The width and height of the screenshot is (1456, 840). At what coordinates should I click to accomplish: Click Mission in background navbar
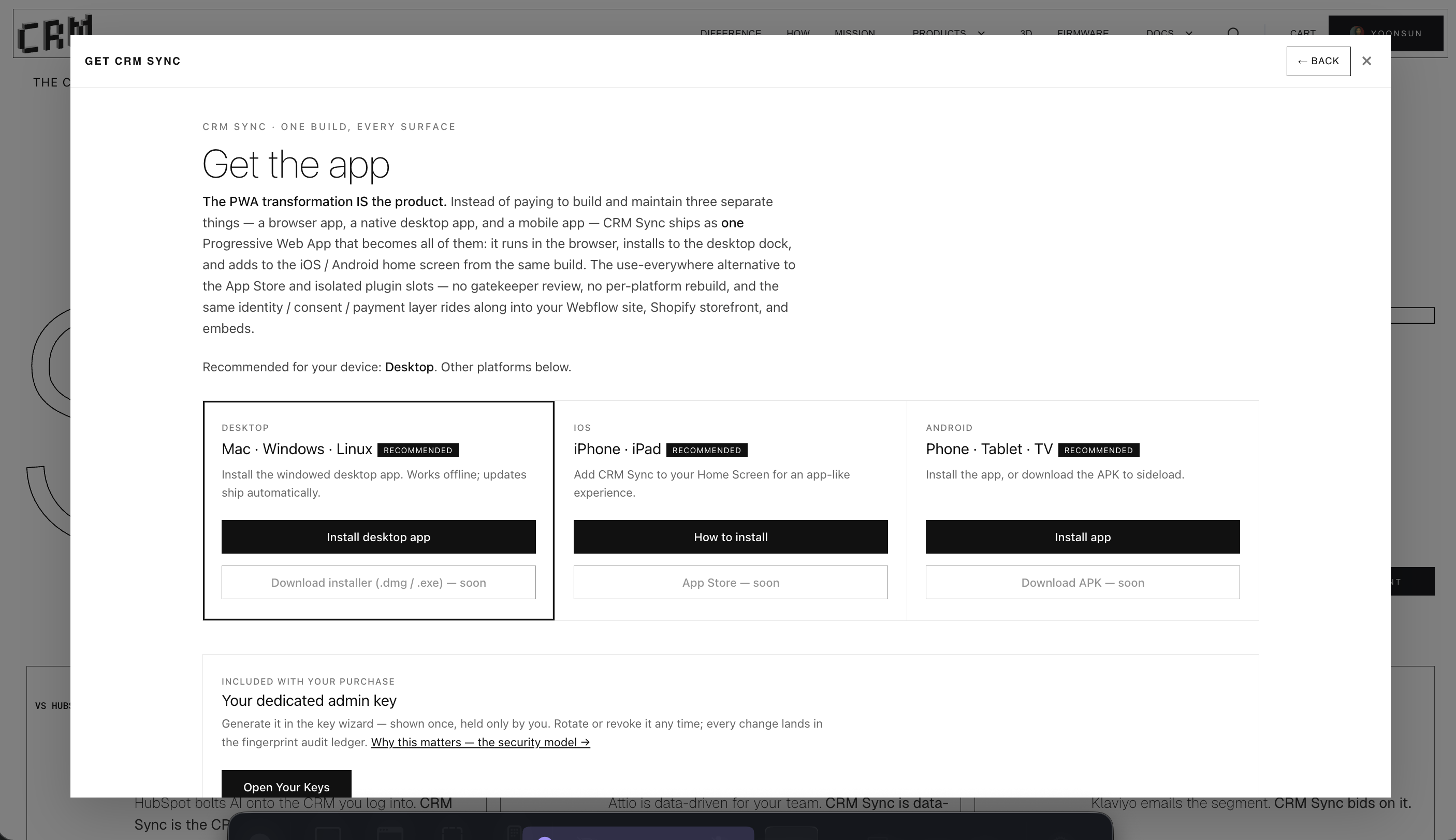pos(854,32)
